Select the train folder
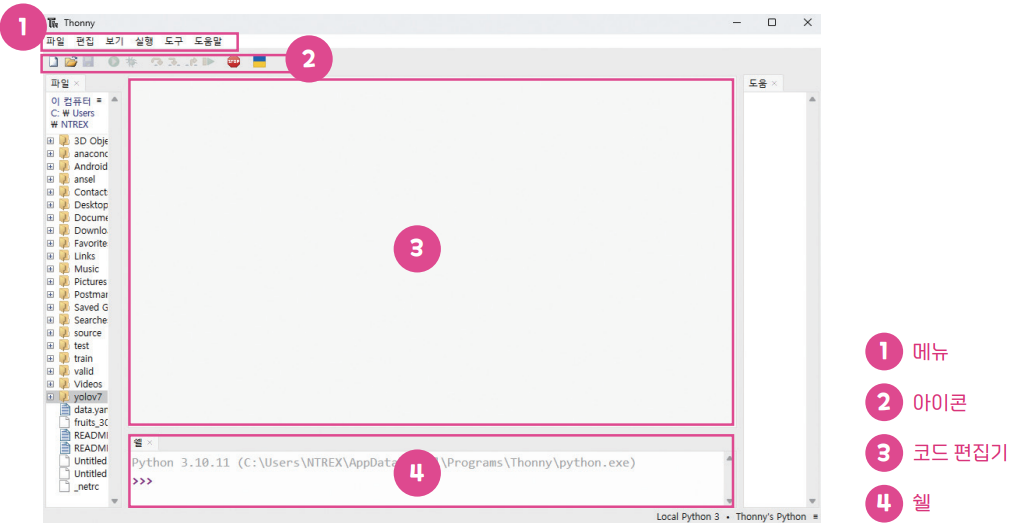Screen dimensions: 1013x528 coord(84,359)
